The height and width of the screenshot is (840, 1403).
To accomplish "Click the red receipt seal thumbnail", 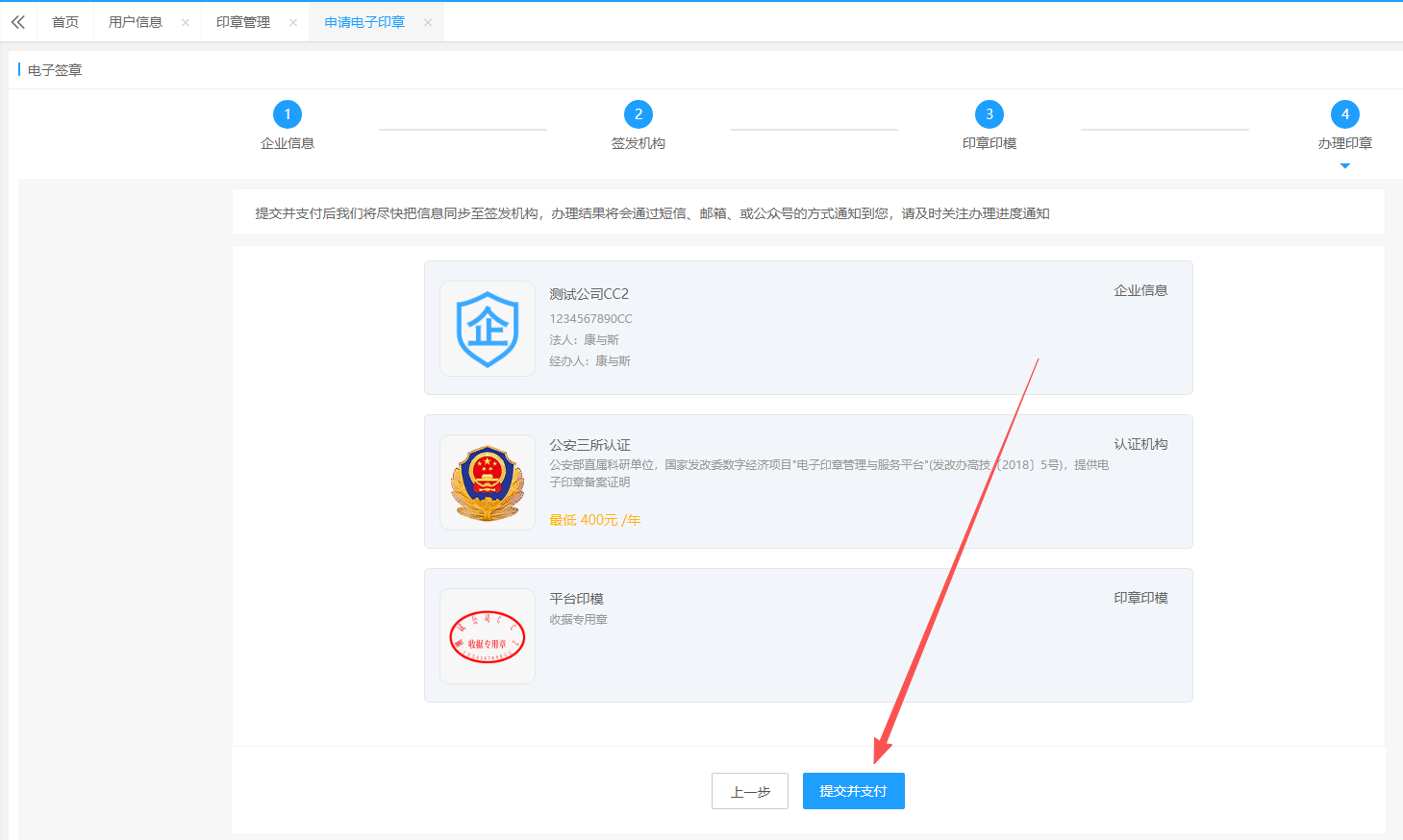I will pos(488,636).
